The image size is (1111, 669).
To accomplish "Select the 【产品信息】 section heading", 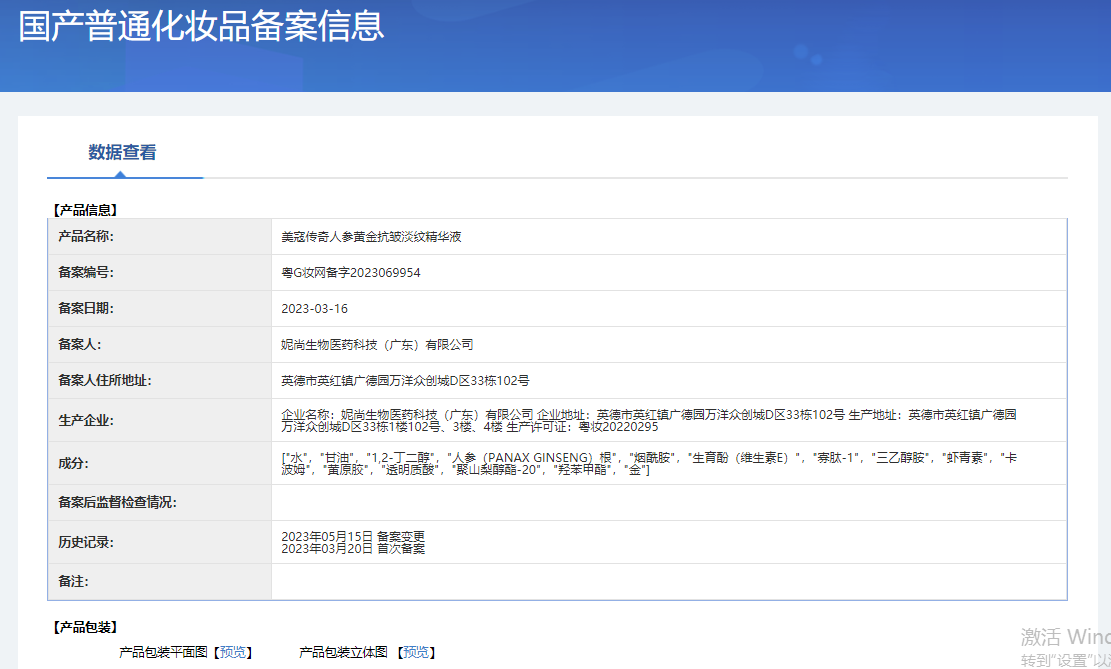I will click(x=85, y=210).
